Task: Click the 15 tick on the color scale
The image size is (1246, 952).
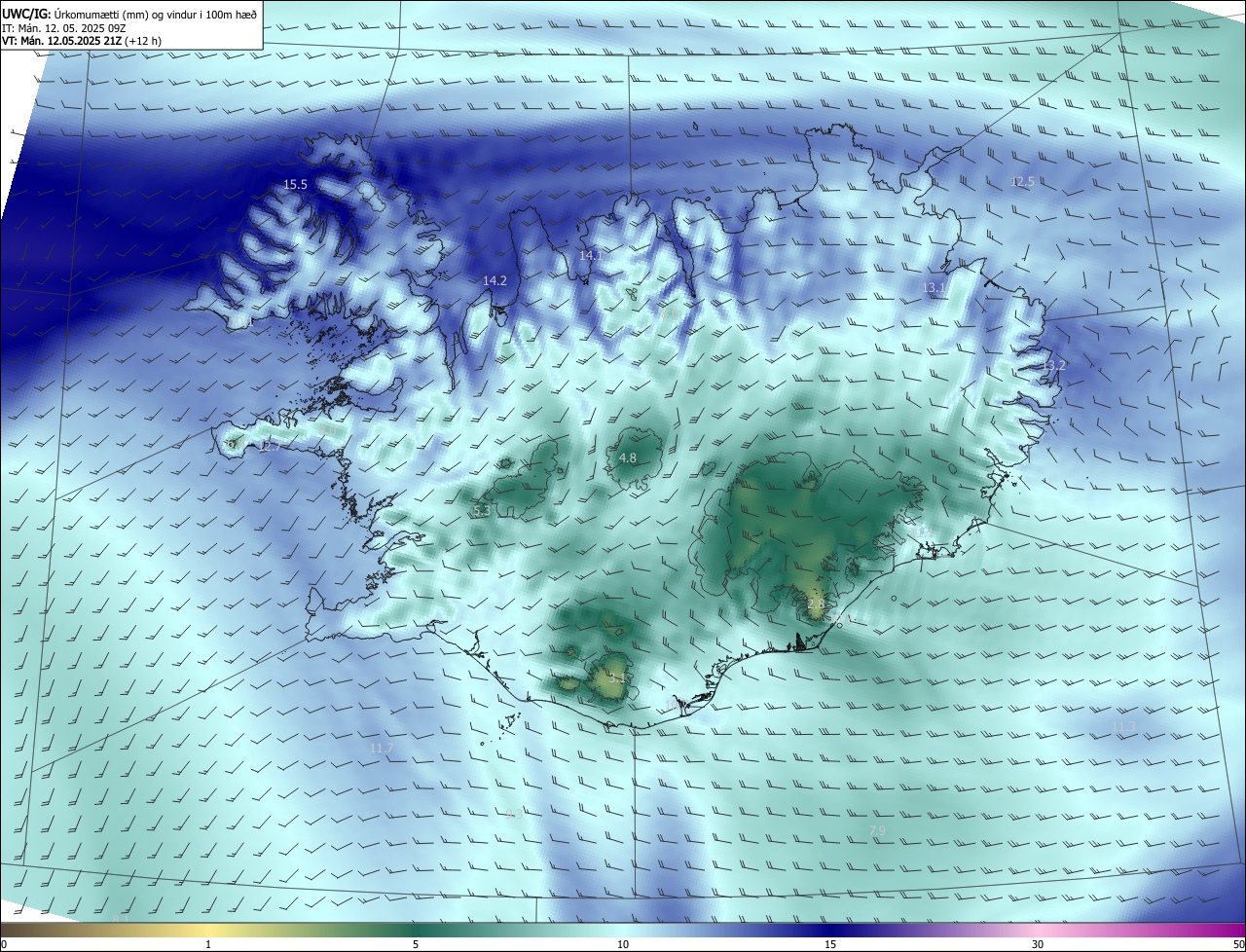Action: pos(830,944)
